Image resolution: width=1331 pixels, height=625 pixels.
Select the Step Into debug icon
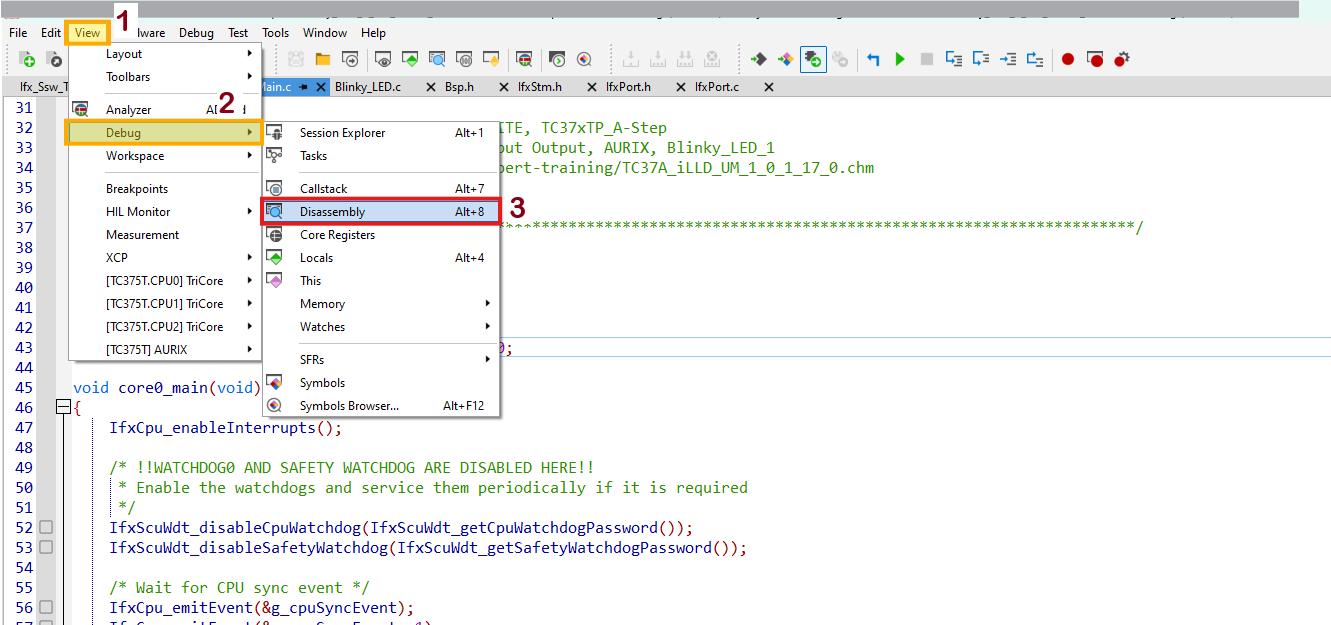[x=956, y=59]
